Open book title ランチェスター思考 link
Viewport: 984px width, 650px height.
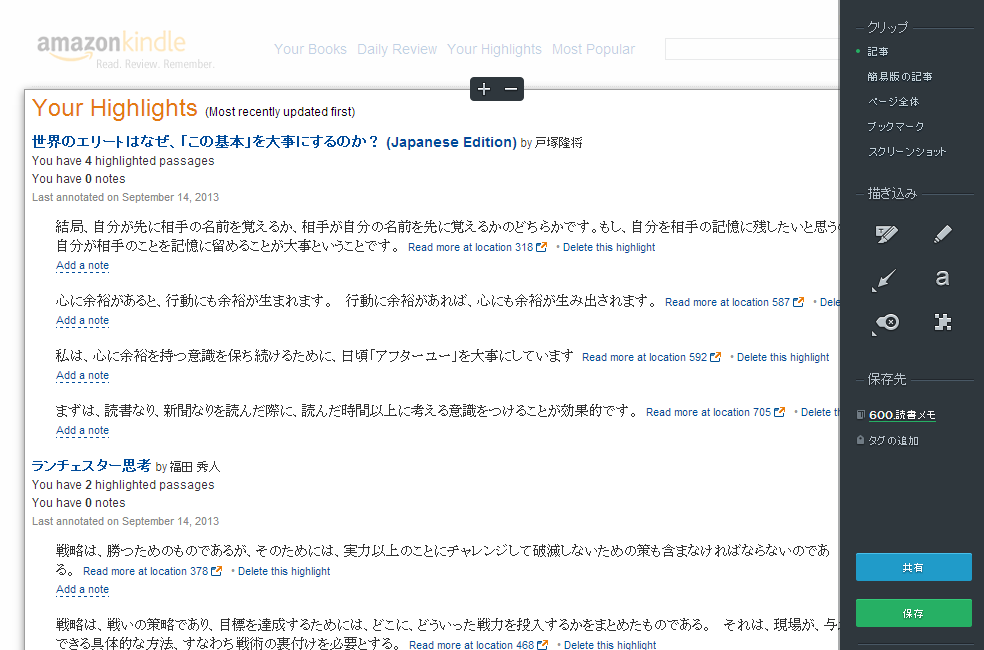click(92, 466)
